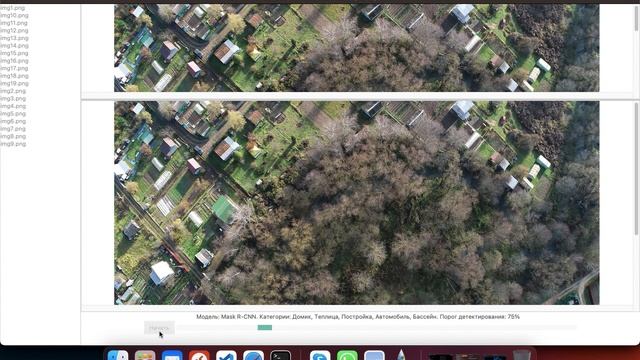Screen dimensions: 640x360
Task: Select img1.png in the file list
Action: (x=12, y=8)
